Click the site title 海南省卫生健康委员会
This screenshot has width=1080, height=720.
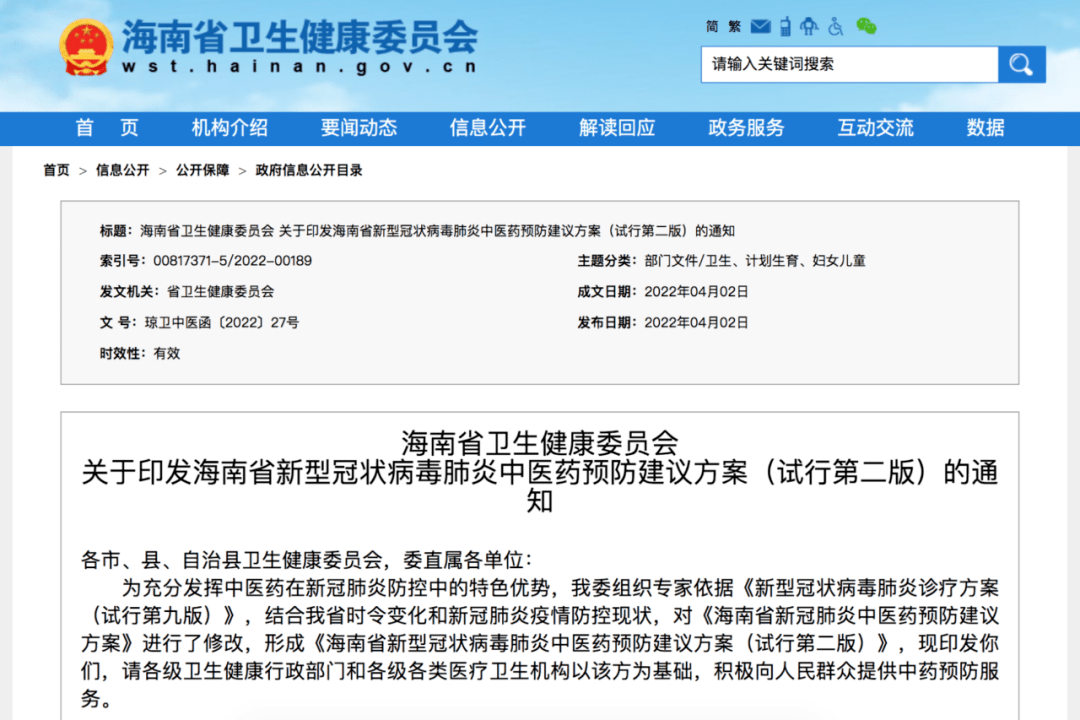coord(300,37)
